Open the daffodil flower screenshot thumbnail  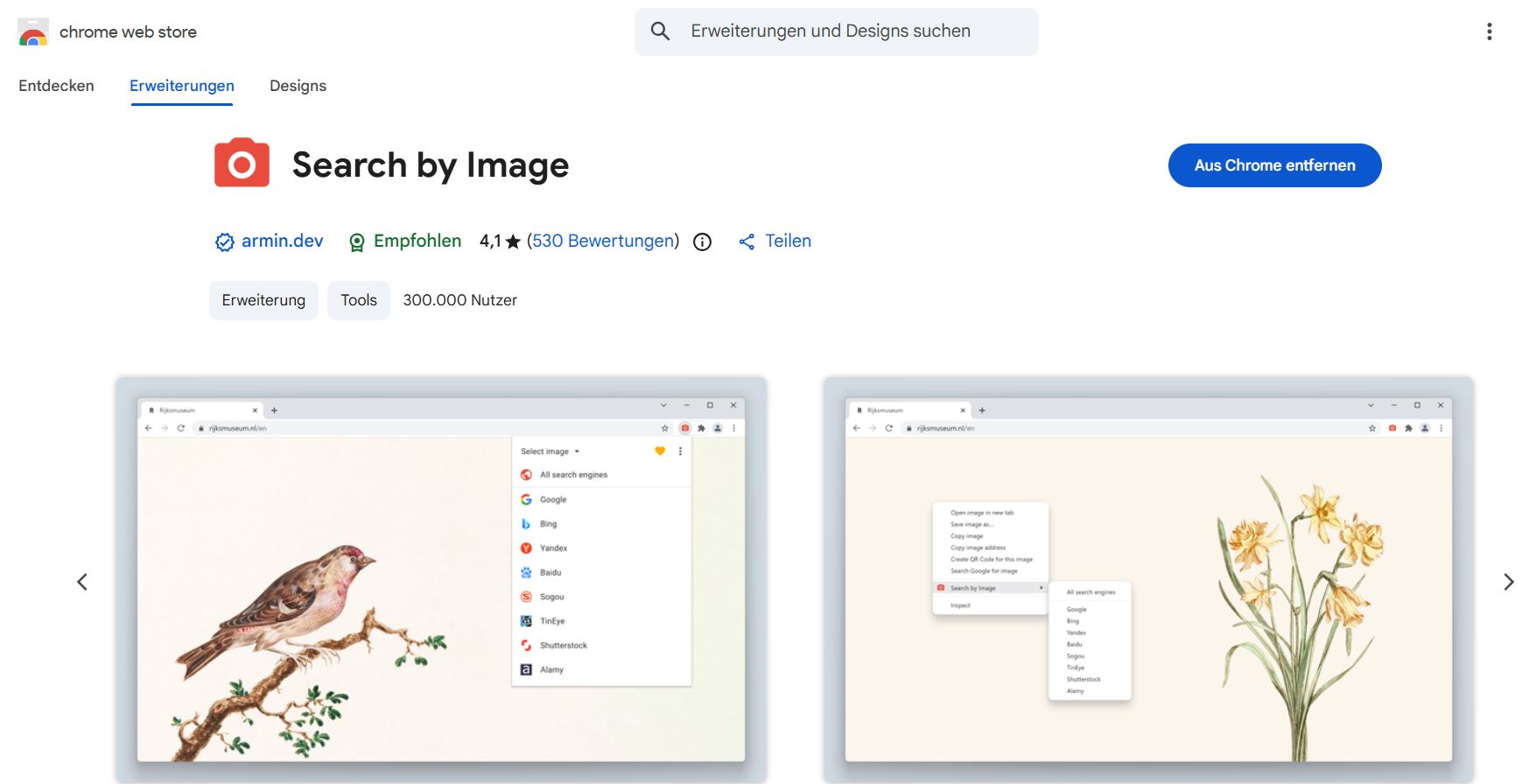pos(1148,579)
